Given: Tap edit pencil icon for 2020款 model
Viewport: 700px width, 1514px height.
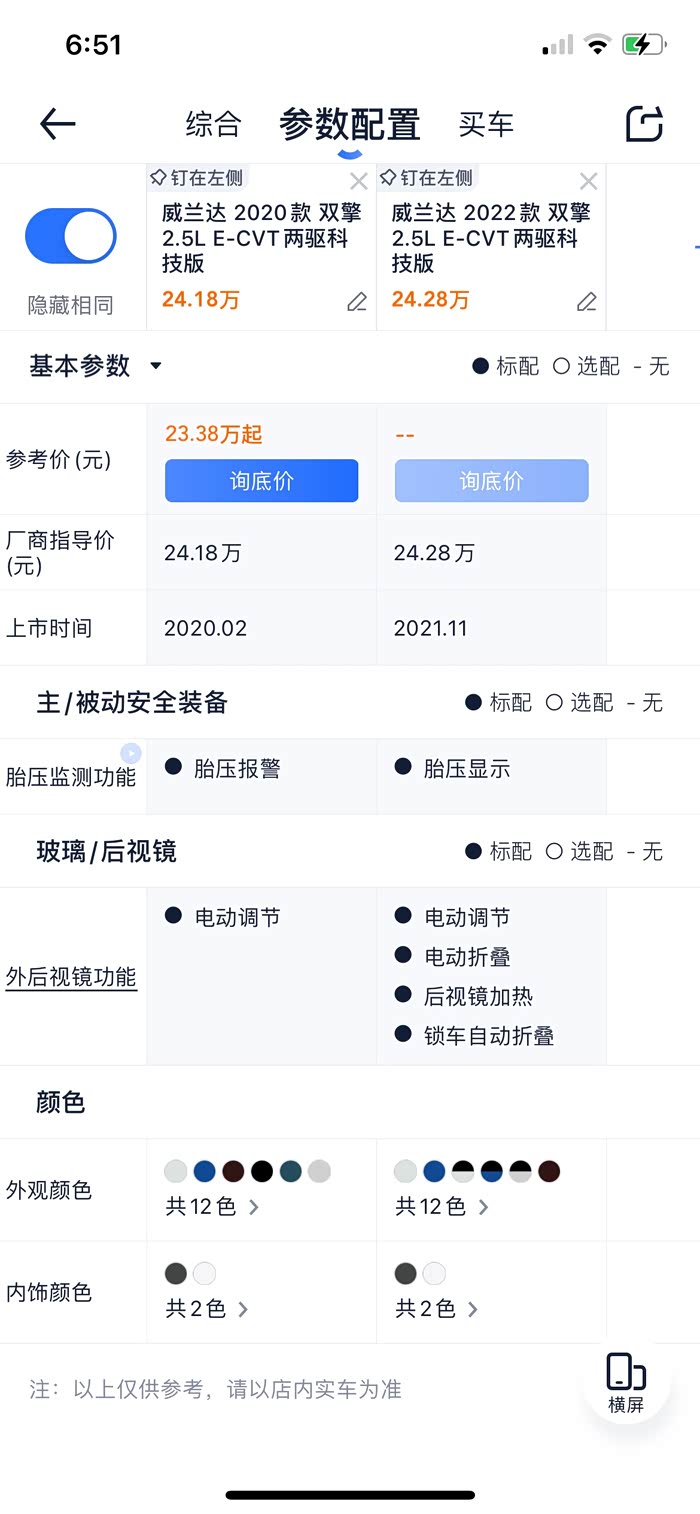Looking at the screenshot, I should pos(357,301).
